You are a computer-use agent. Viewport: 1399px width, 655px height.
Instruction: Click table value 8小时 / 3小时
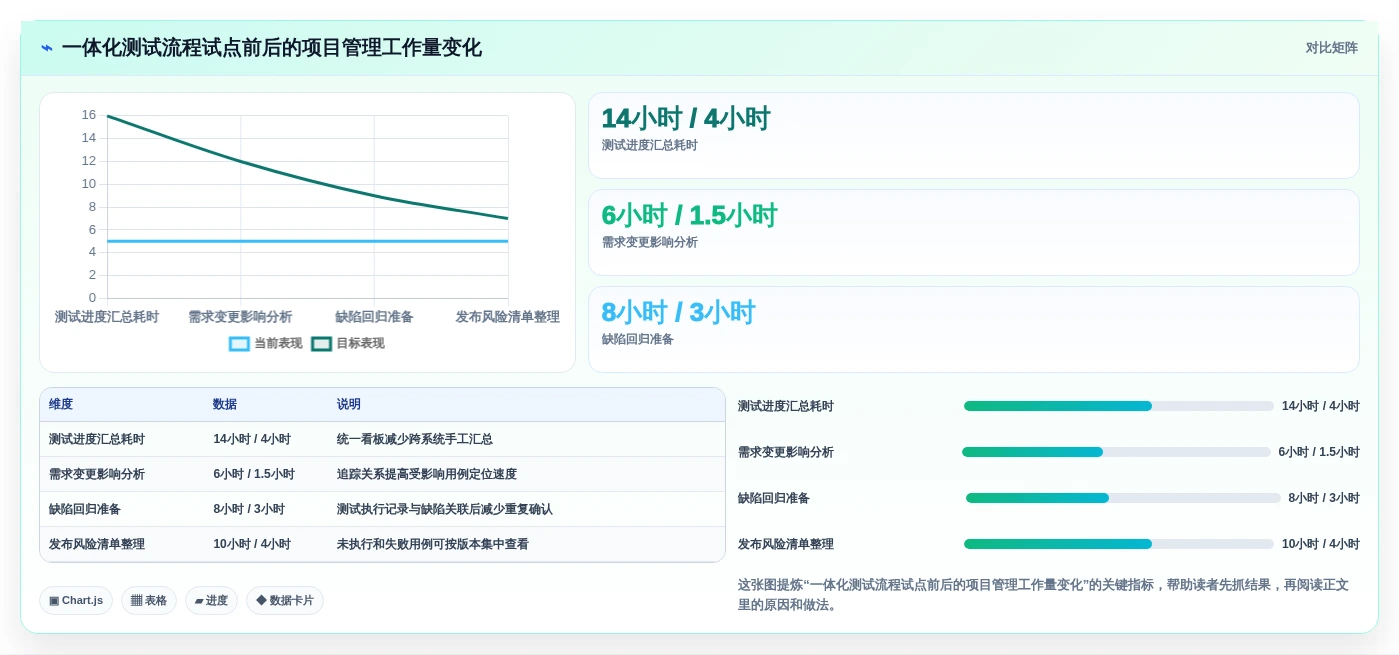click(249, 509)
